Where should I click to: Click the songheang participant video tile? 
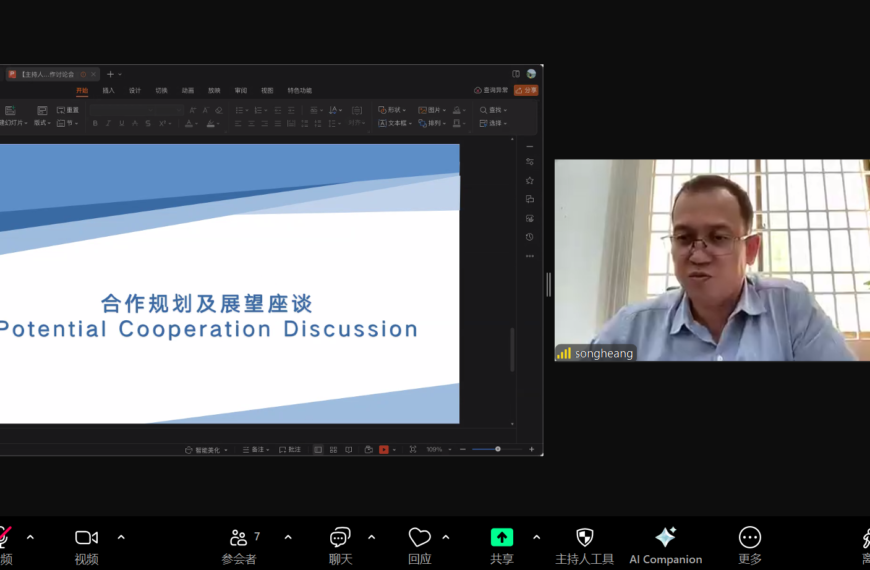pos(712,260)
